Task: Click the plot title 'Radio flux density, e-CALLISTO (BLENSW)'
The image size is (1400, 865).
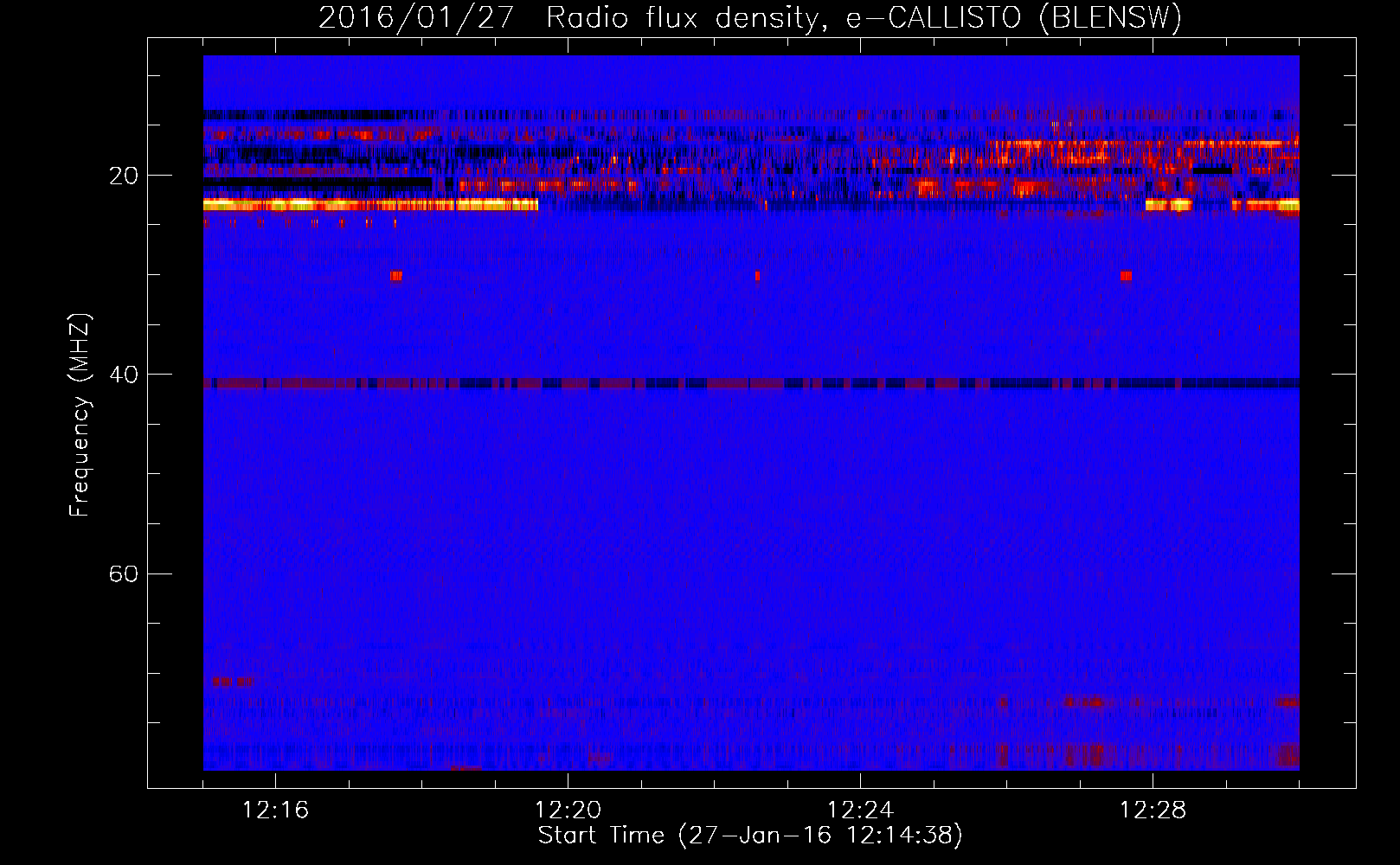Action: pyautogui.click(x=864, y=17)
